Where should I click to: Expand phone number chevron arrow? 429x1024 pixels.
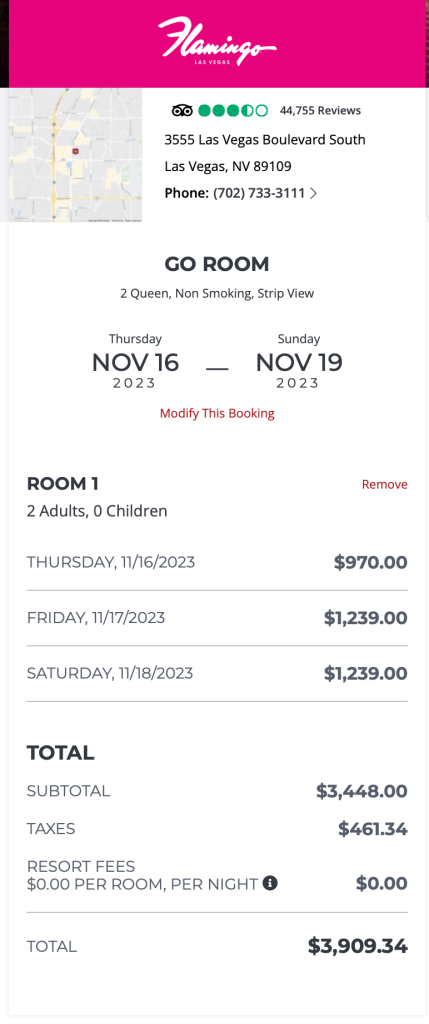[313, 193]
